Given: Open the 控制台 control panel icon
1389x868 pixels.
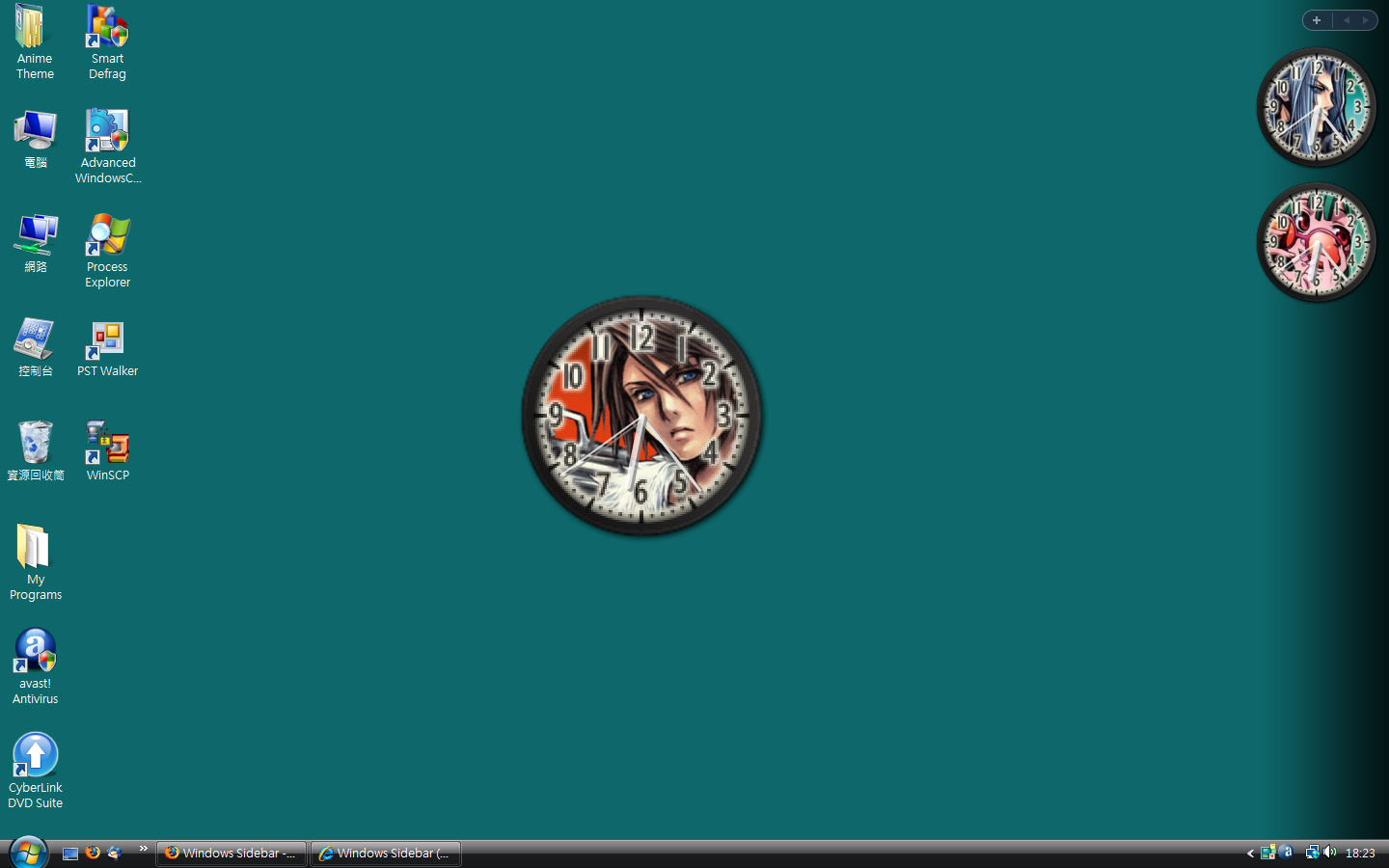Looking at the screenshot, I should 36,347.
